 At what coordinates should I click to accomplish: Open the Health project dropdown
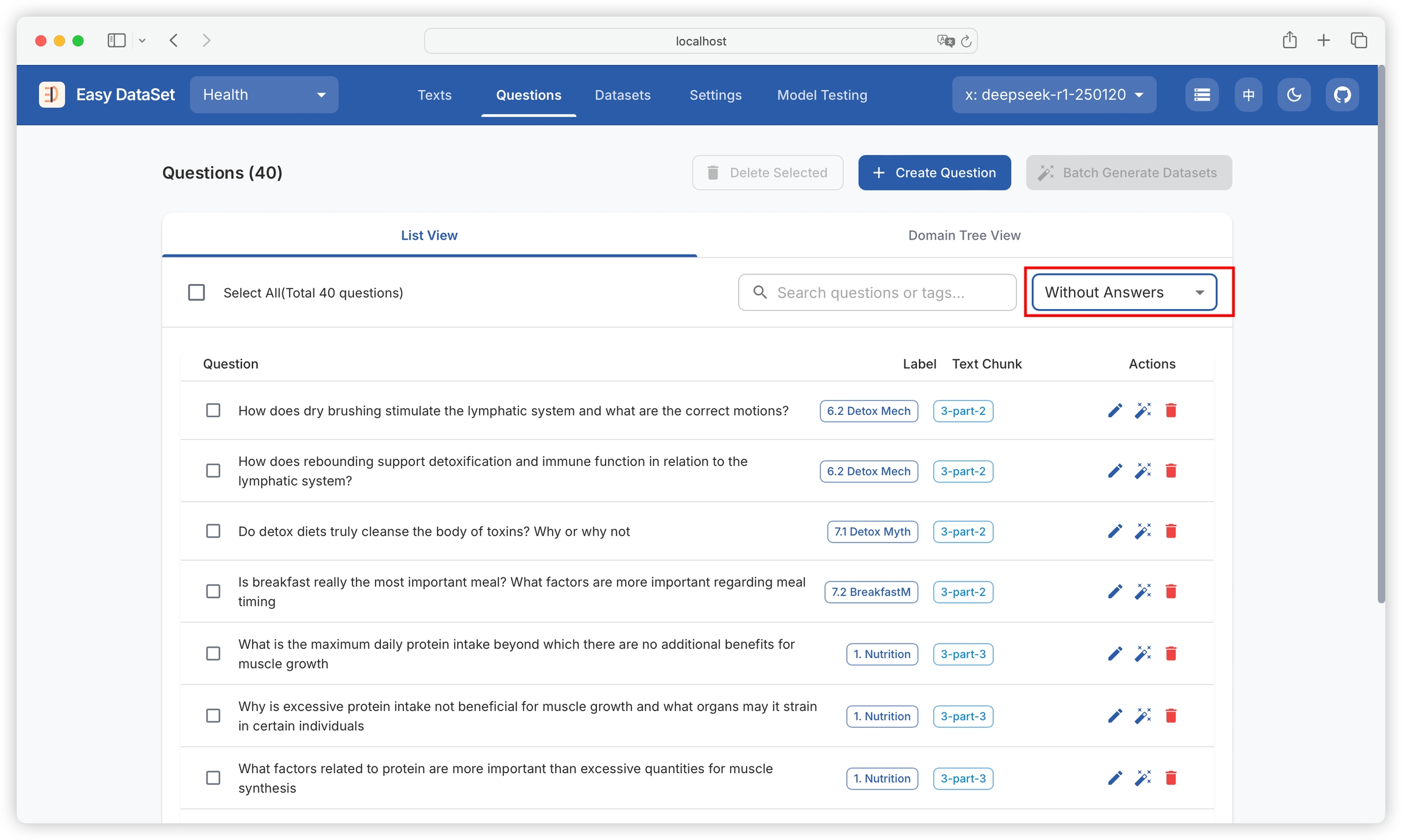(263, 95)
